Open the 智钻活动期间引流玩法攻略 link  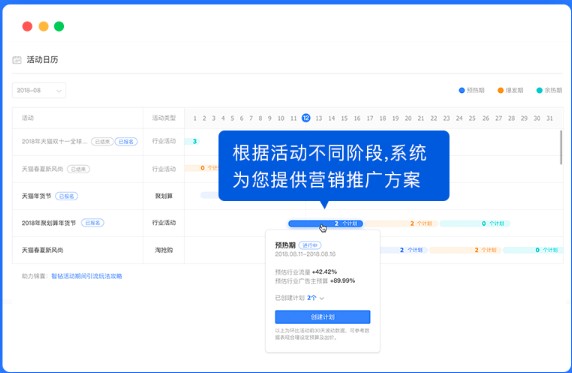click(87, 276)
